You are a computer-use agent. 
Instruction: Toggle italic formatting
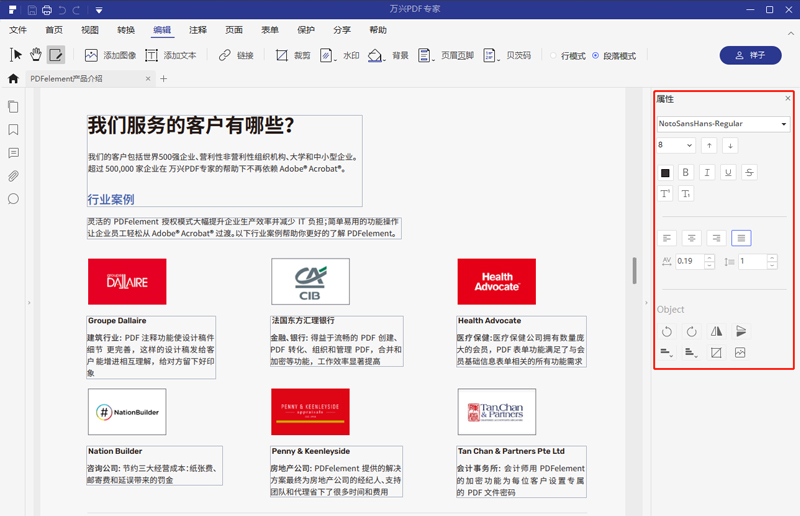(707, 173)
